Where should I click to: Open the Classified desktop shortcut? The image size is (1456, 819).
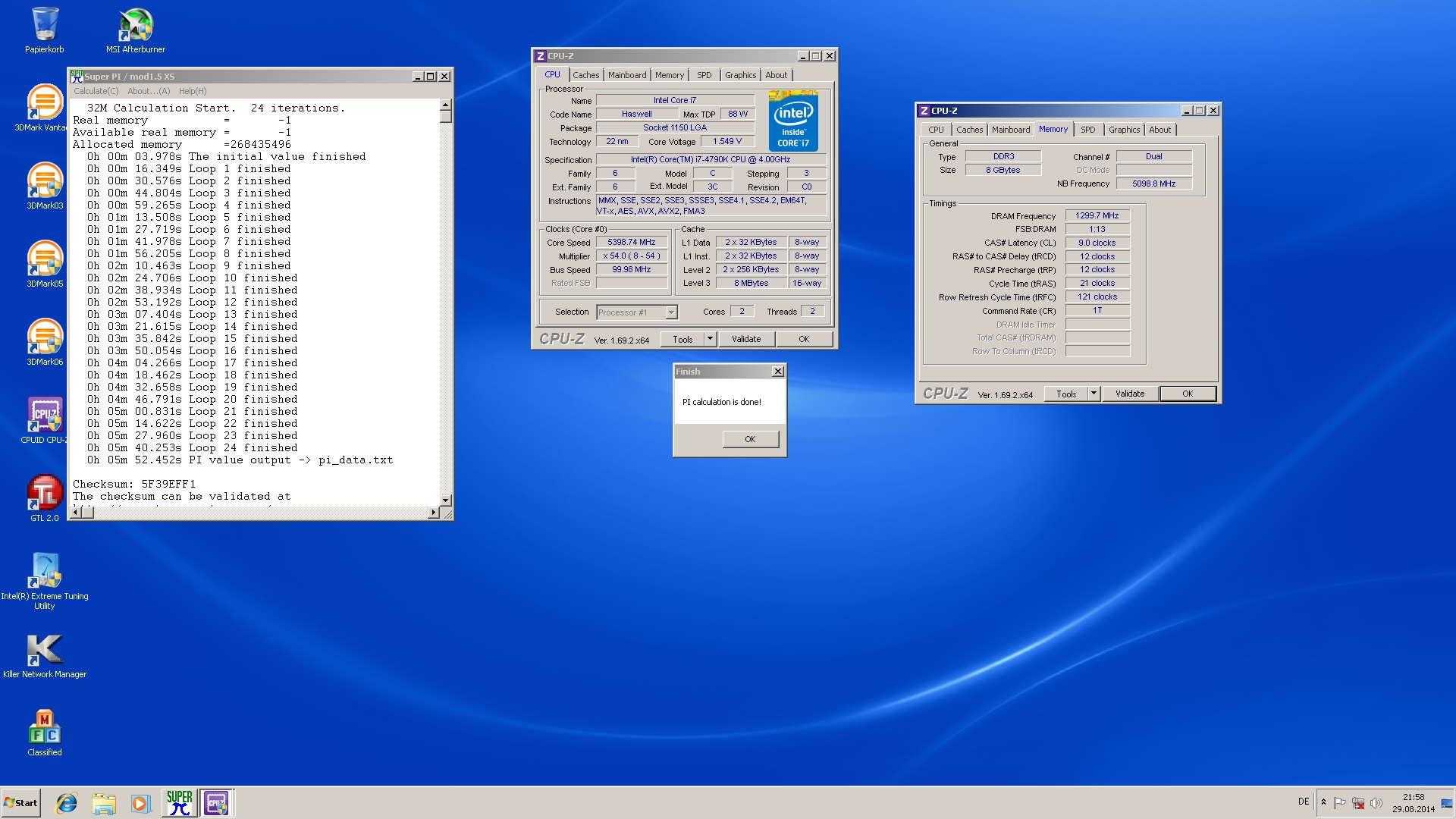point(45,733)
